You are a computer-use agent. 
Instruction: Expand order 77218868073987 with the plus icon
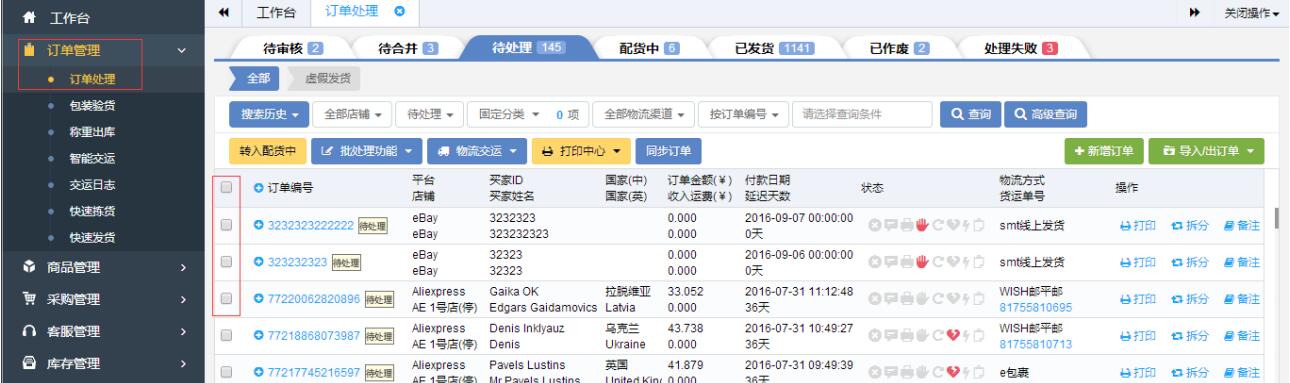pos(258,336)
